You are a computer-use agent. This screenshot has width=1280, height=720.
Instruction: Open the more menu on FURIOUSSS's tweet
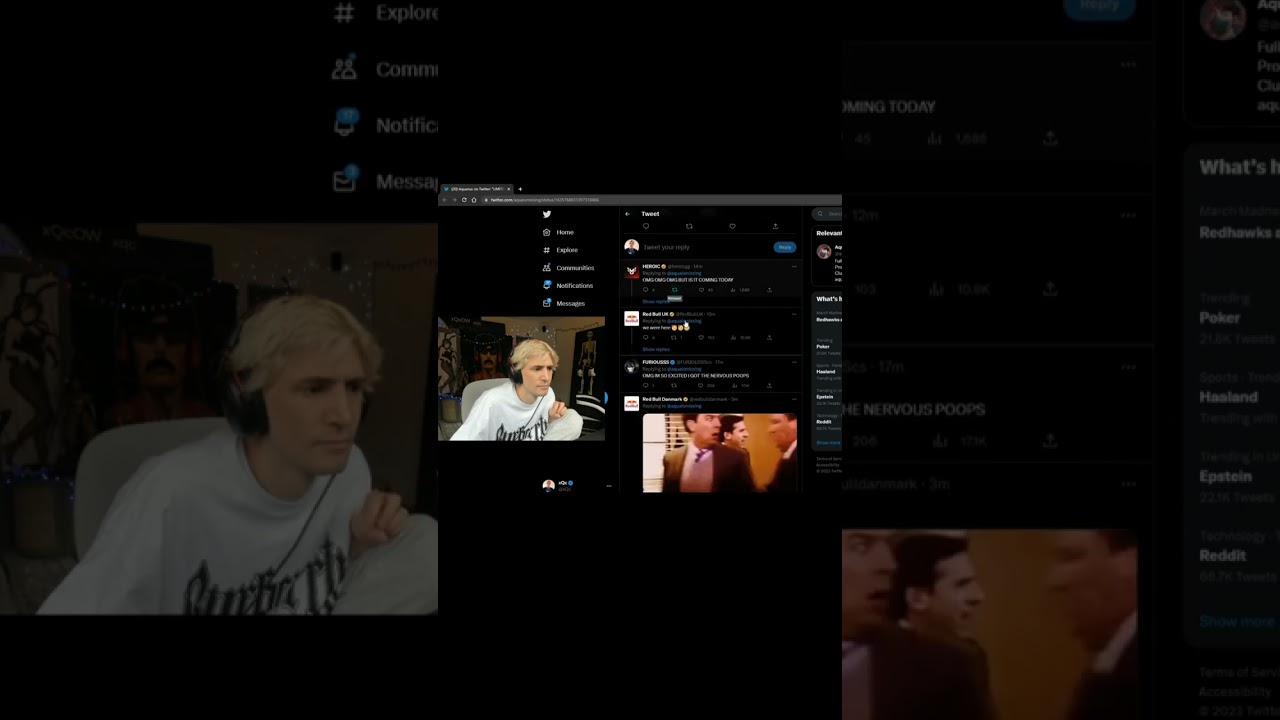(794, 362)
